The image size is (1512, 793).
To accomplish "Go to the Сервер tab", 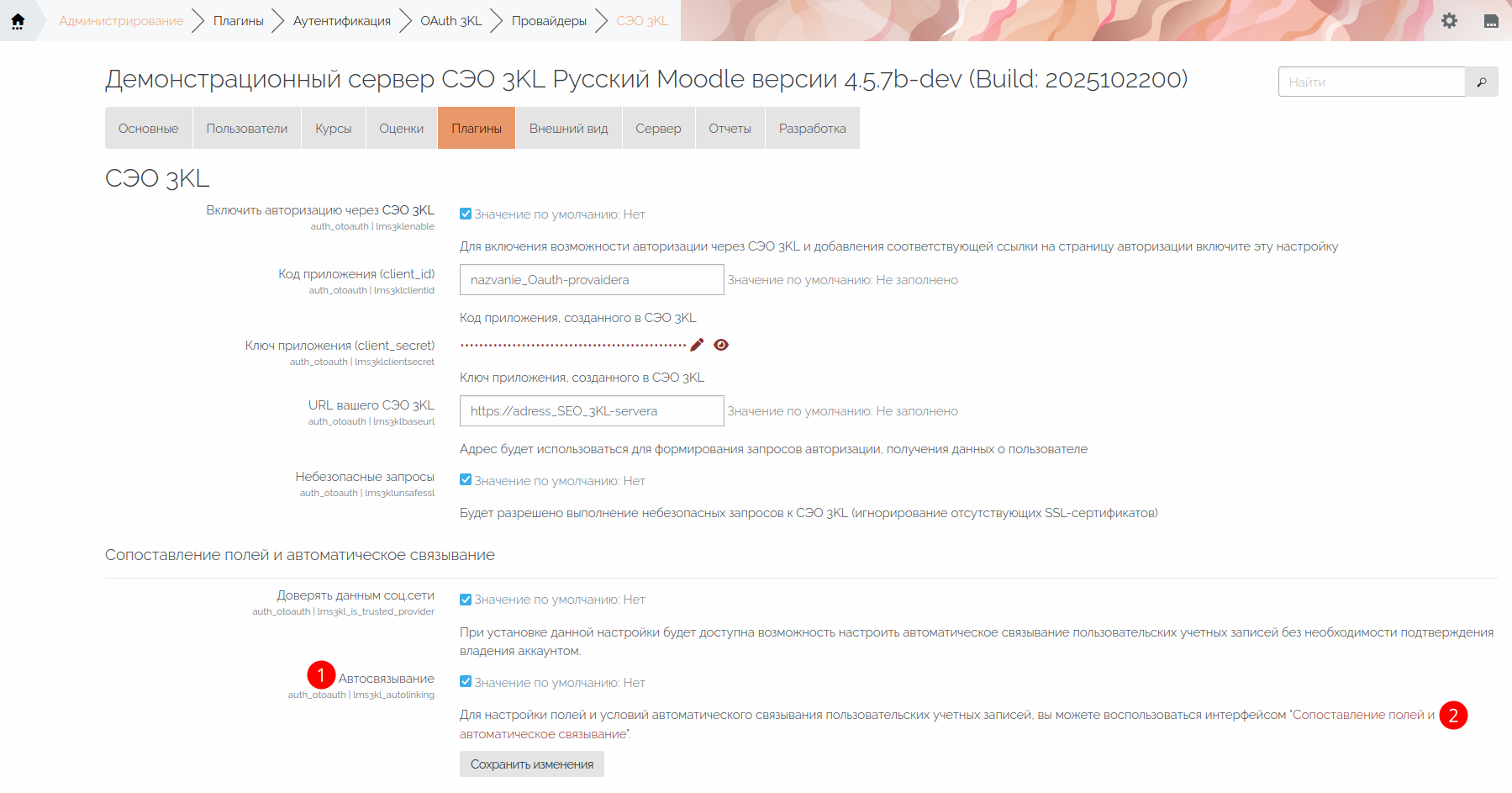I will pos(658,129).
